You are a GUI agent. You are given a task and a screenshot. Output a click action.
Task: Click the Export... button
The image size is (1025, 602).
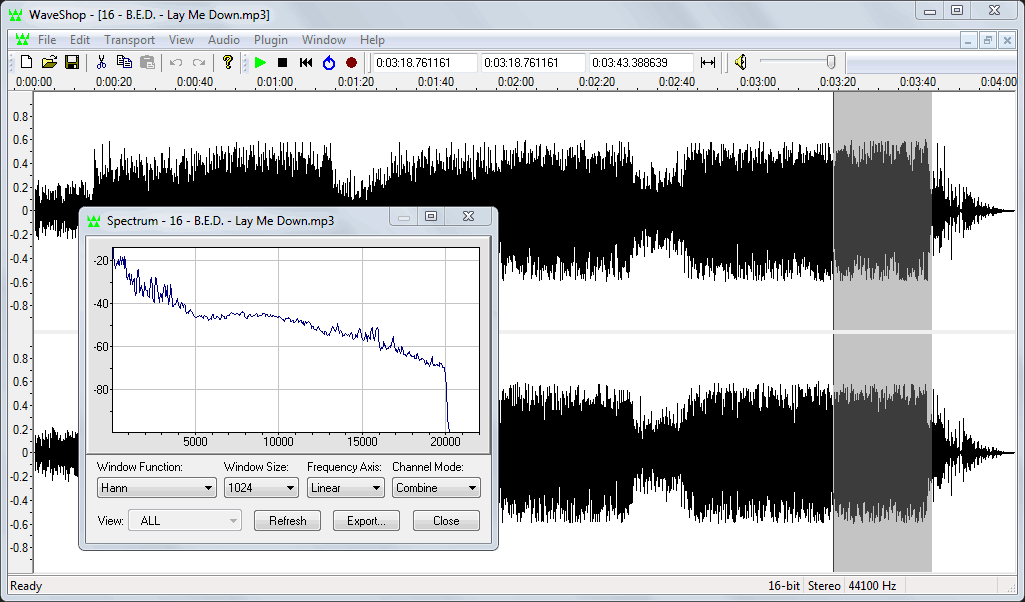tap(366, 521)
